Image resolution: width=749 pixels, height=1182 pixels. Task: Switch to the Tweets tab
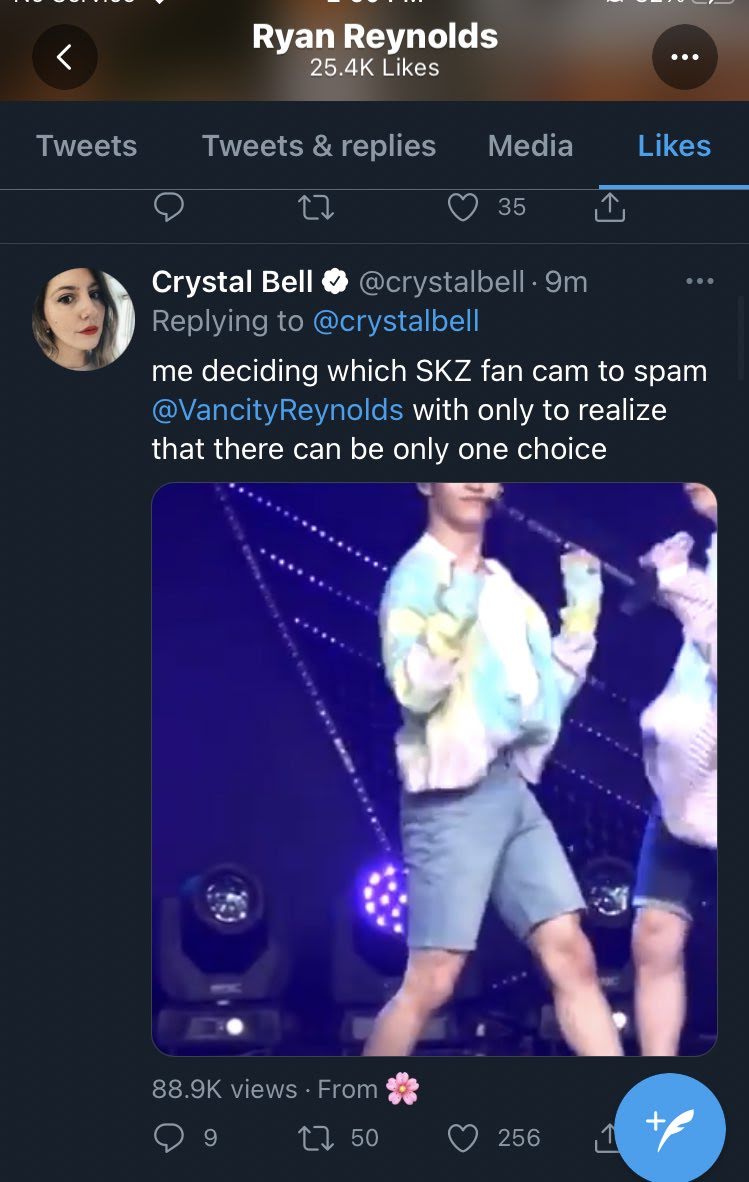(x=87, y=146)
